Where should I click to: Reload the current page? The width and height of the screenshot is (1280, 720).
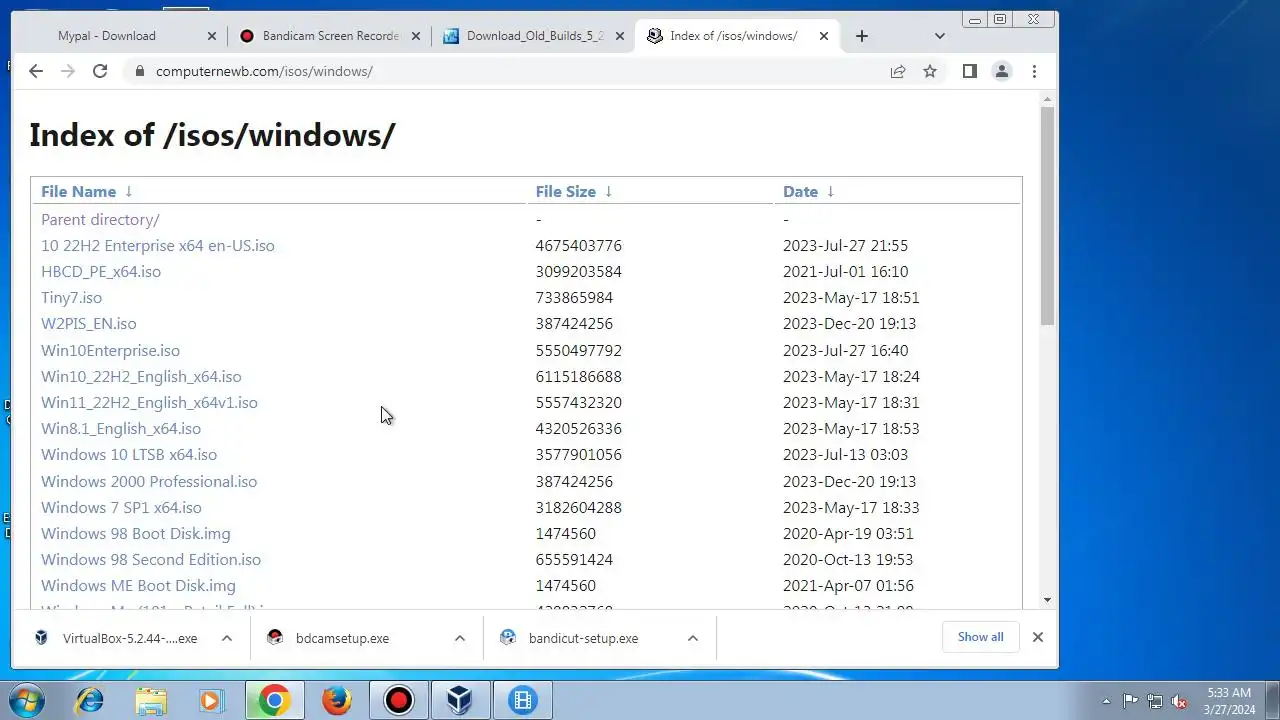point(100,71)
